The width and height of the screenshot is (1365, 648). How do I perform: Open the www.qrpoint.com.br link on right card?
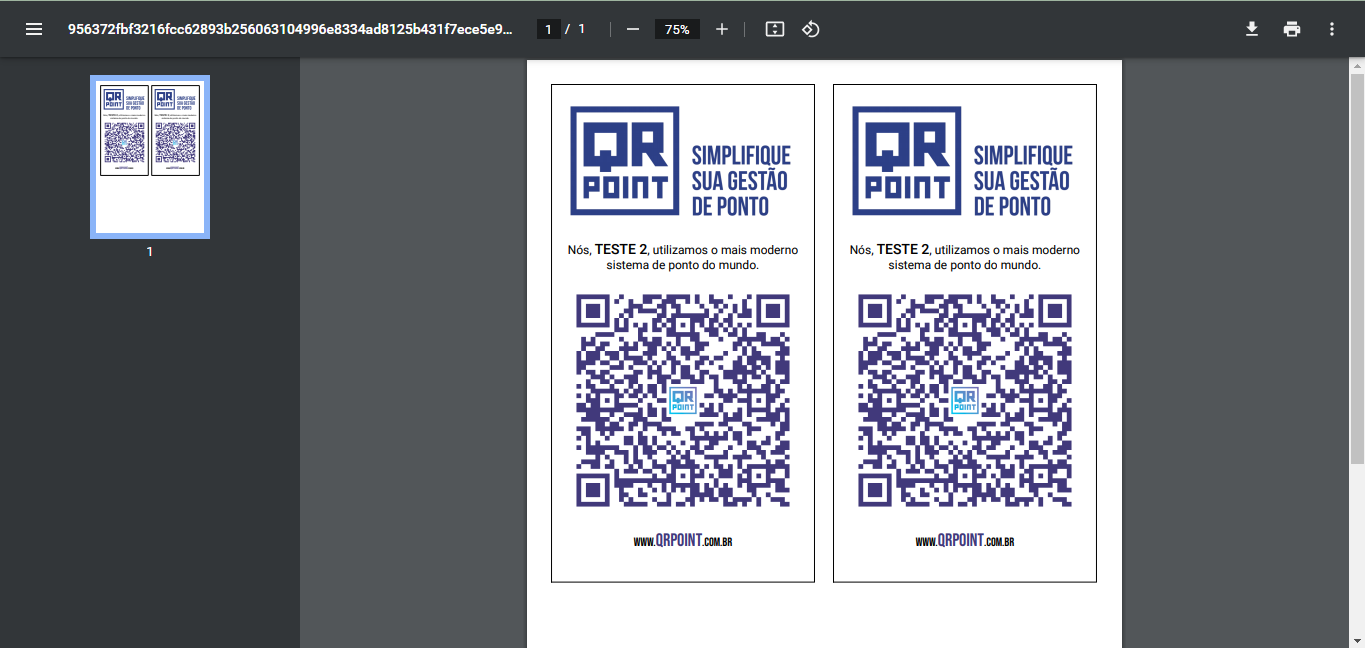[x=965, y=541]
